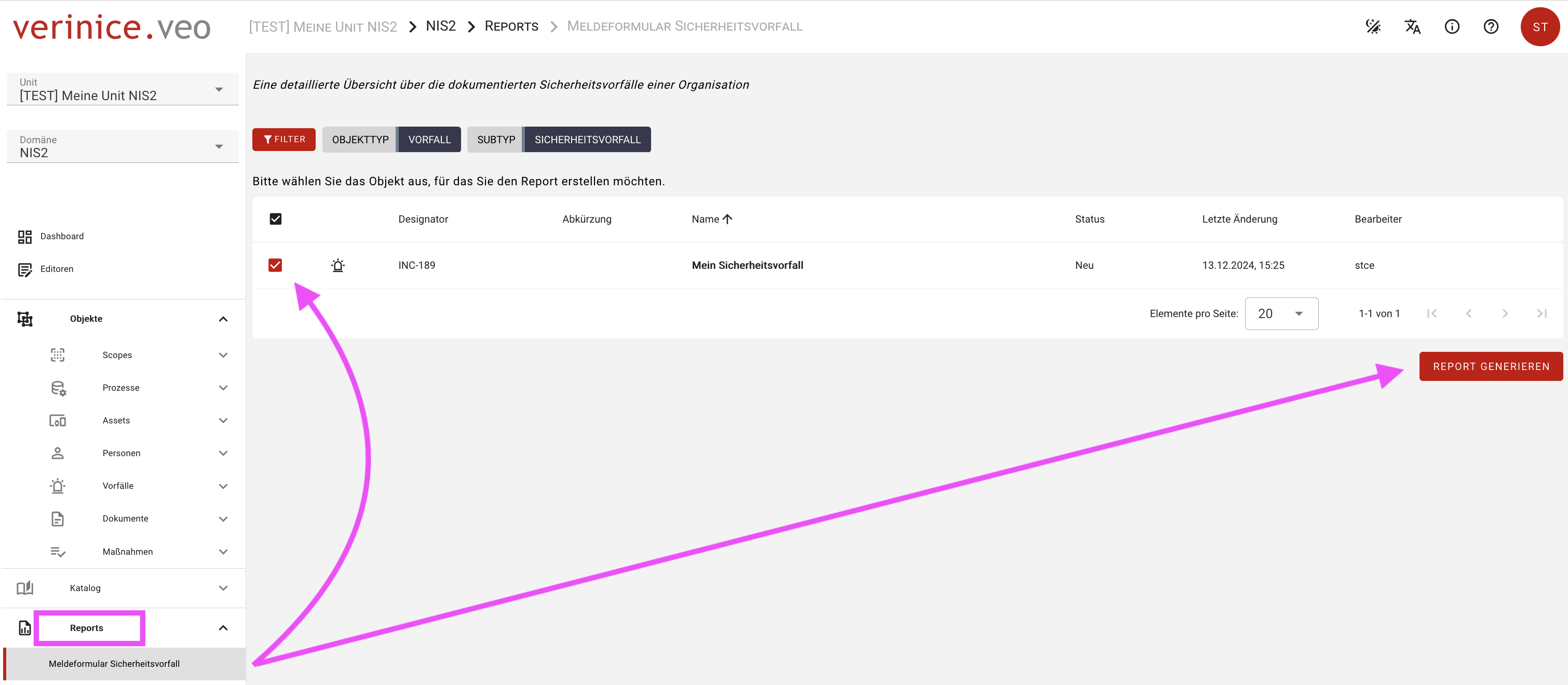Click the Report Generieren button
The width and height of the screenshot is (1568, 685).
pyautogui.click(x=1490, y=366)
